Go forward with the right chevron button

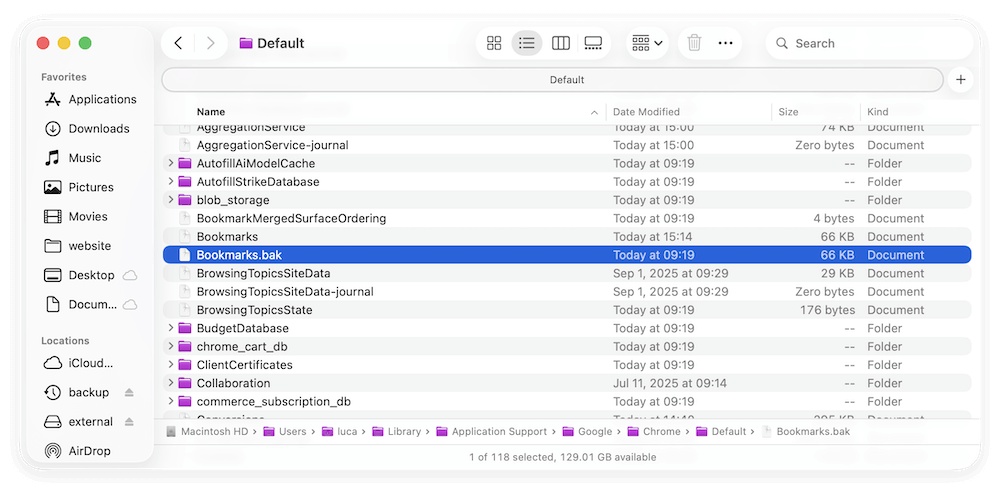click(210, 43)
